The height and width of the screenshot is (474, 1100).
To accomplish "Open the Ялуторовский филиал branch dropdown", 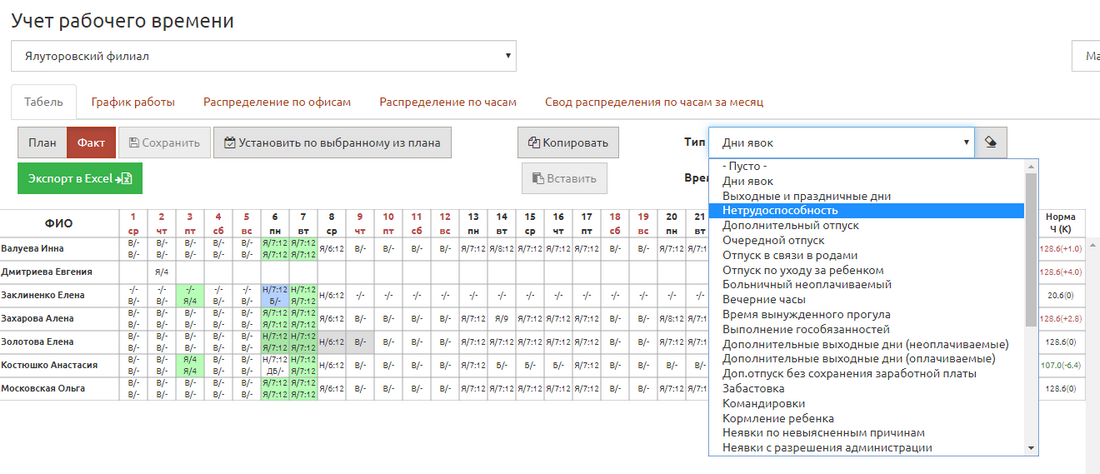I will [264, 56].
